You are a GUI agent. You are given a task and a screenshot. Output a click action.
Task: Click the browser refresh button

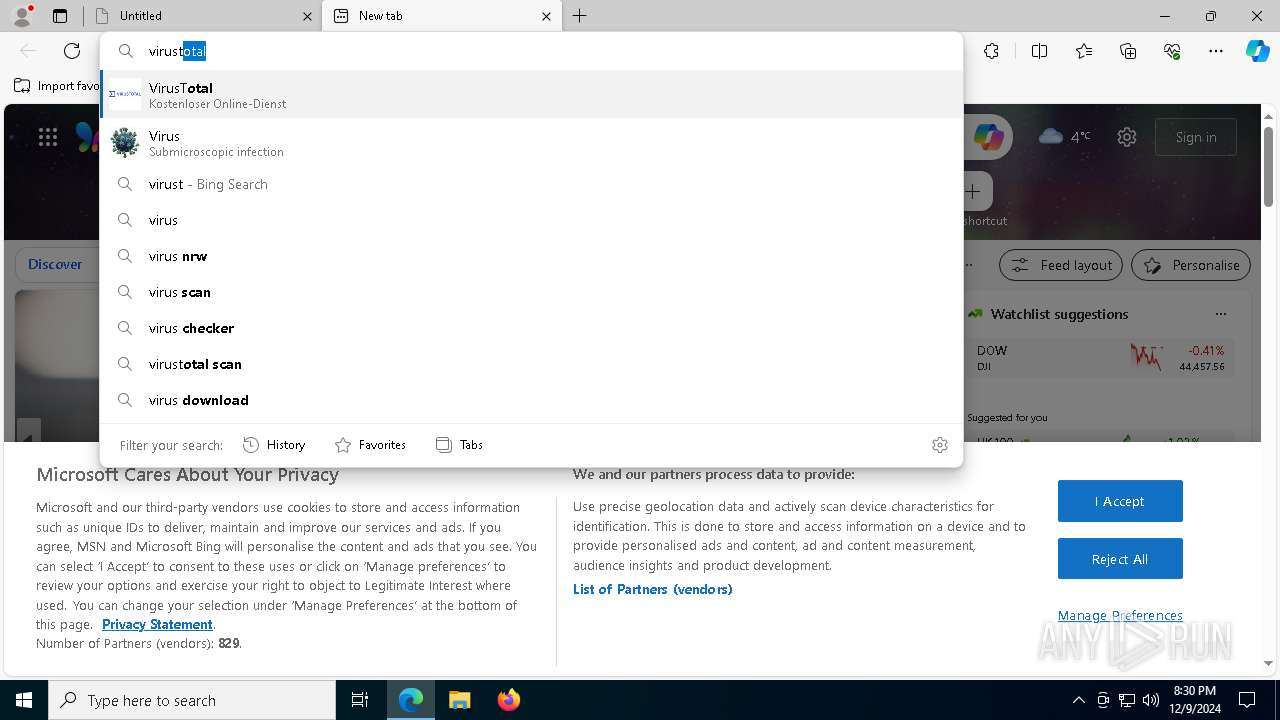coord(72,51)
